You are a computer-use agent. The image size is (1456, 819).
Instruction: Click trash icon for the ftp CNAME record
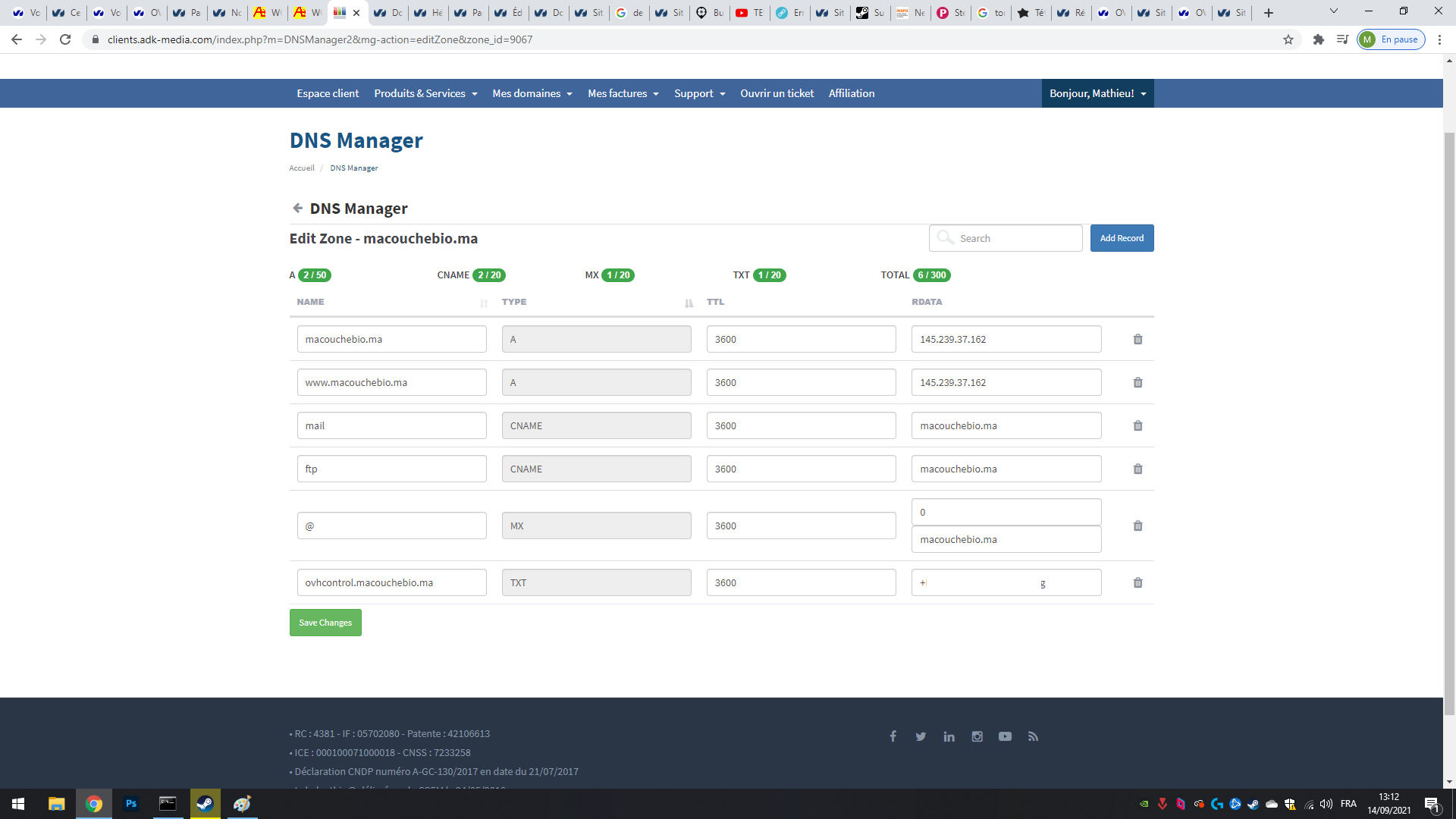1137,469
